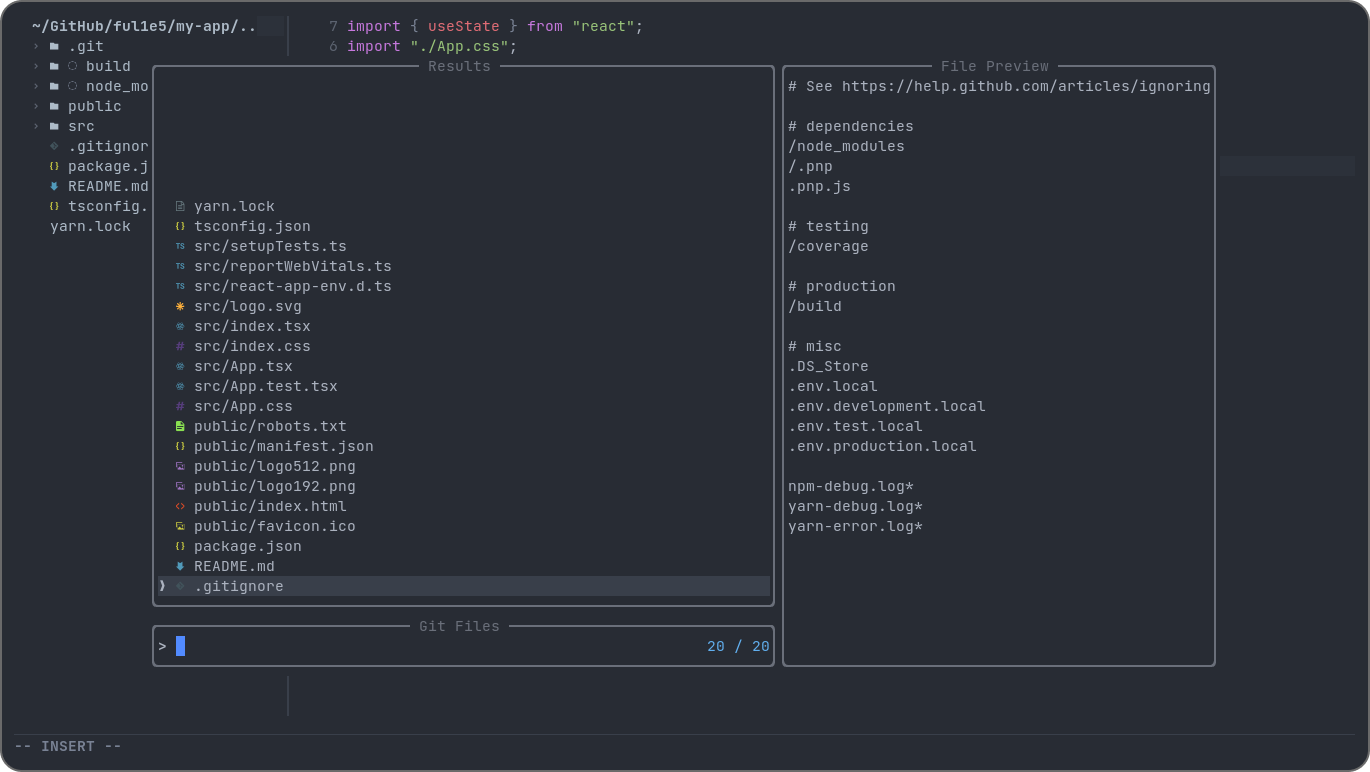
Task: Click the JSON braces icon beside package.j
Action: pyautogui.click(x=54, y=166)
